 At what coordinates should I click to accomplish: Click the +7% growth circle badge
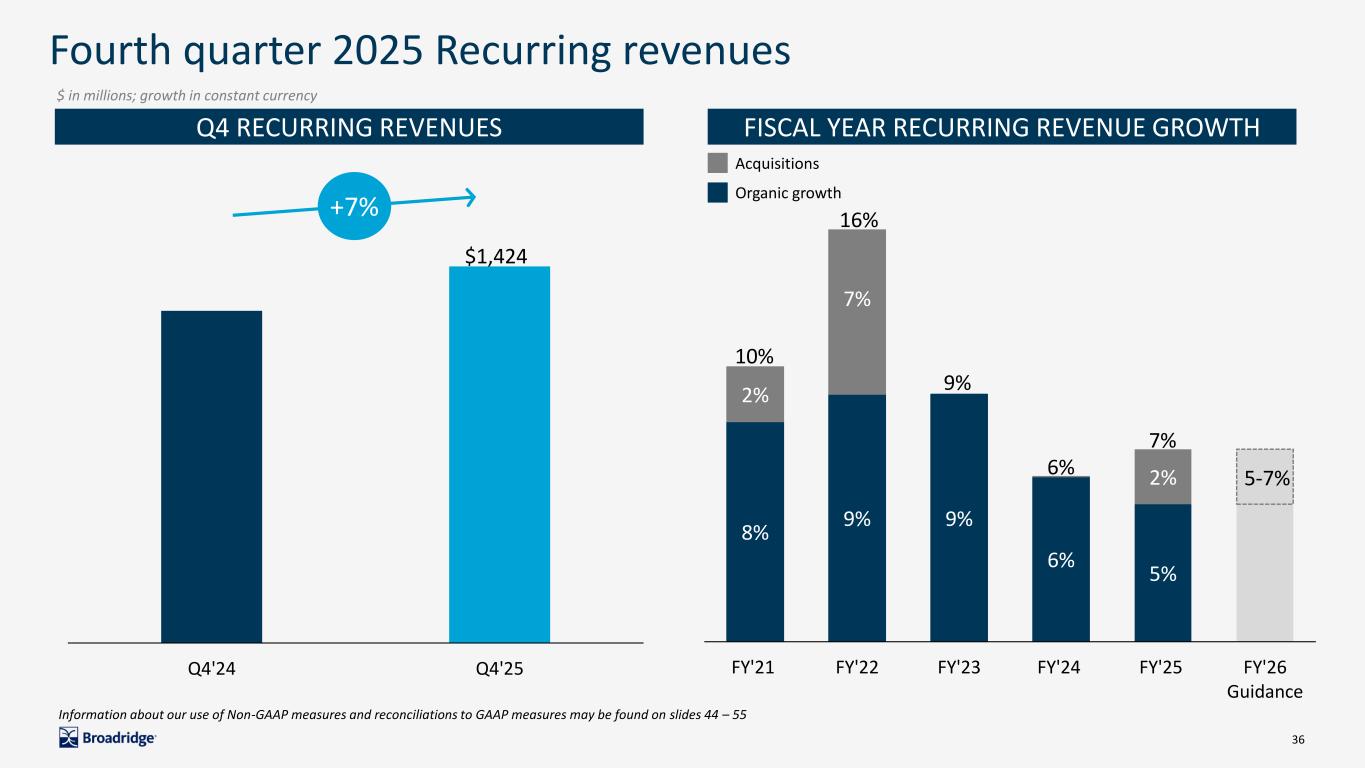354,207
